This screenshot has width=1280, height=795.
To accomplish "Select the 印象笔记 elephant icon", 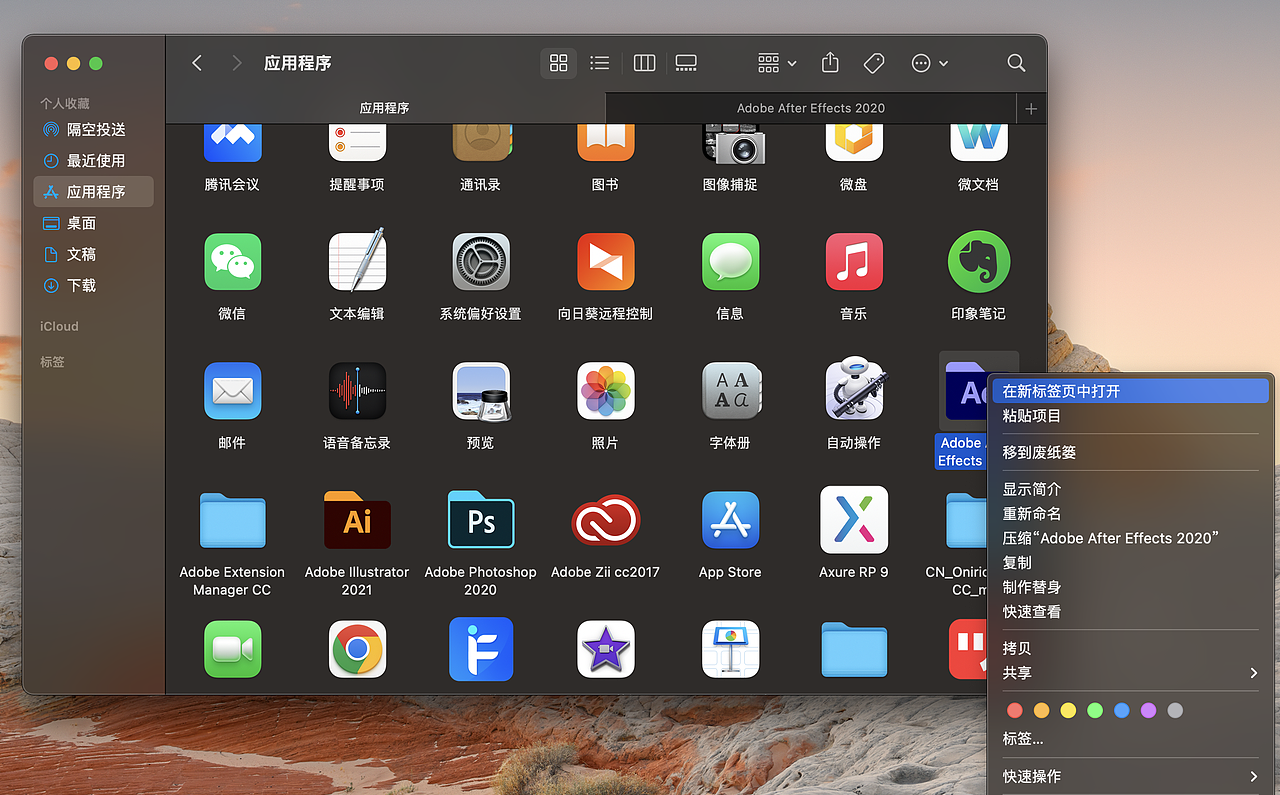I will click(978, 262).
